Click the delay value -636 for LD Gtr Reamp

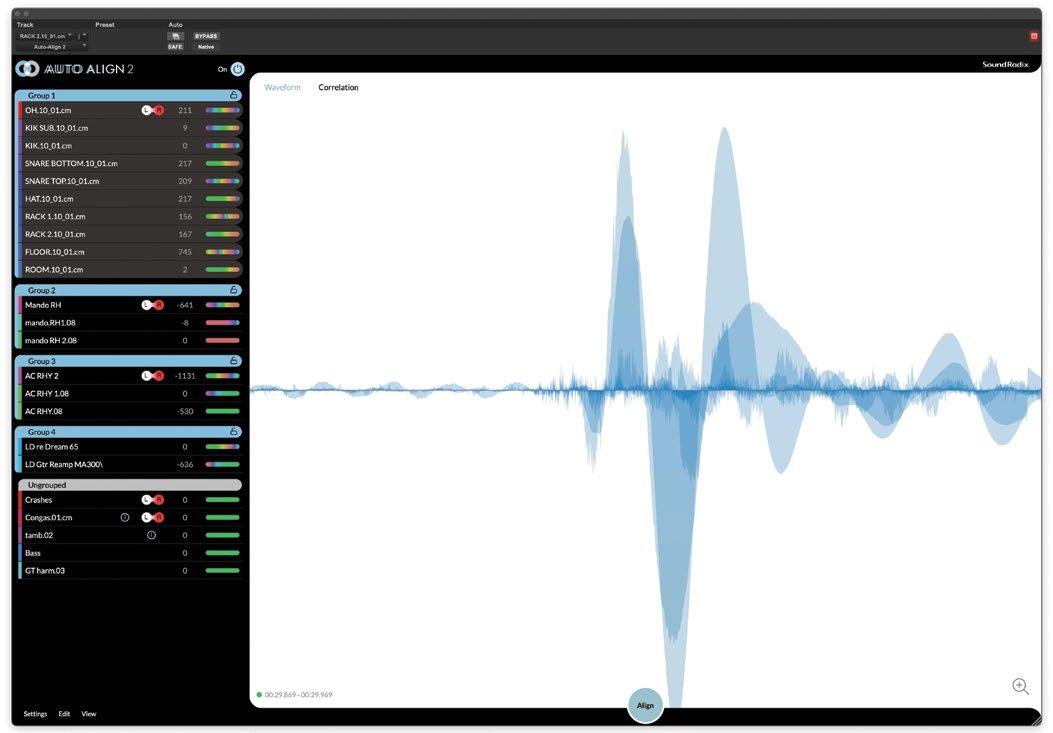point(185,464)
